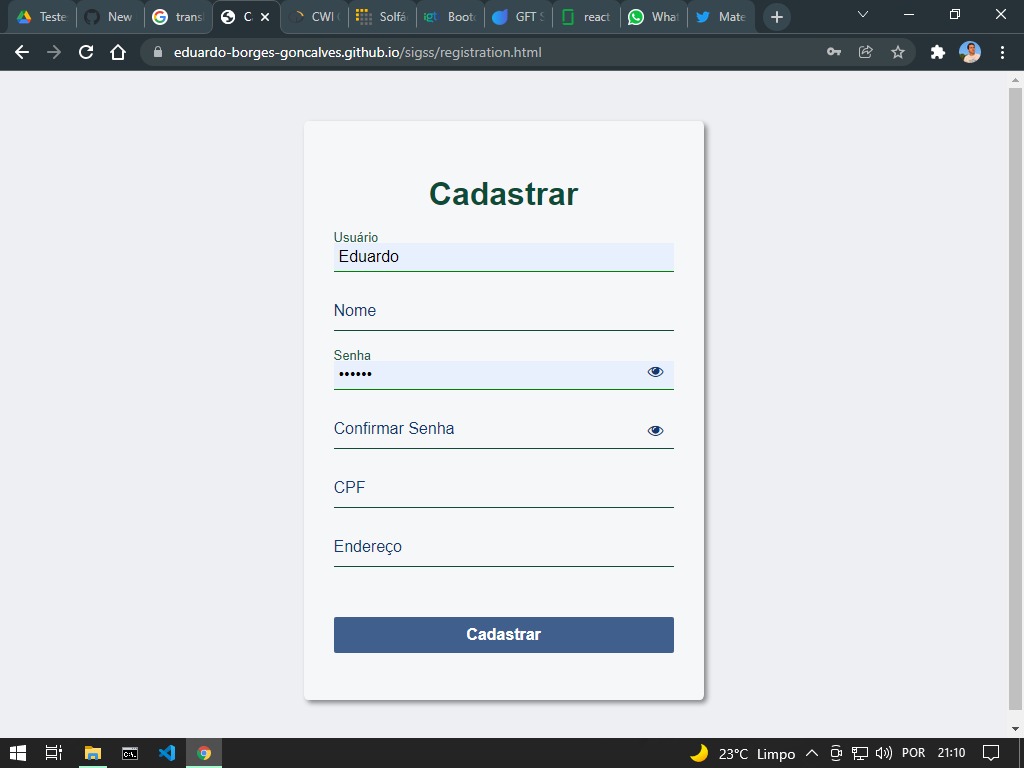The image size is (1024, 768).
Task: Bookmark this page with the star
Action: click(898, 52)
